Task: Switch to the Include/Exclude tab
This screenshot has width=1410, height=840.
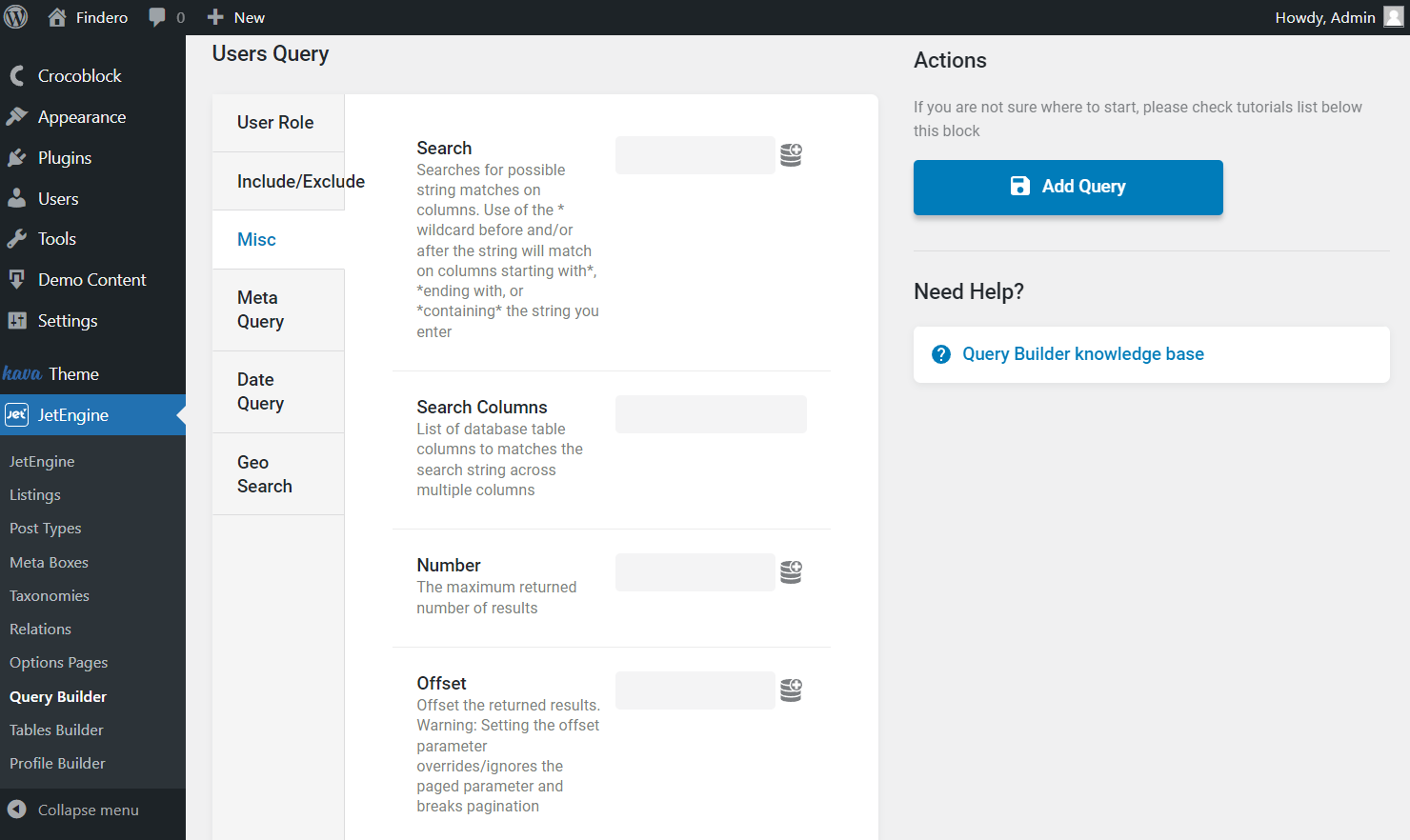Action: coord(278,181)
